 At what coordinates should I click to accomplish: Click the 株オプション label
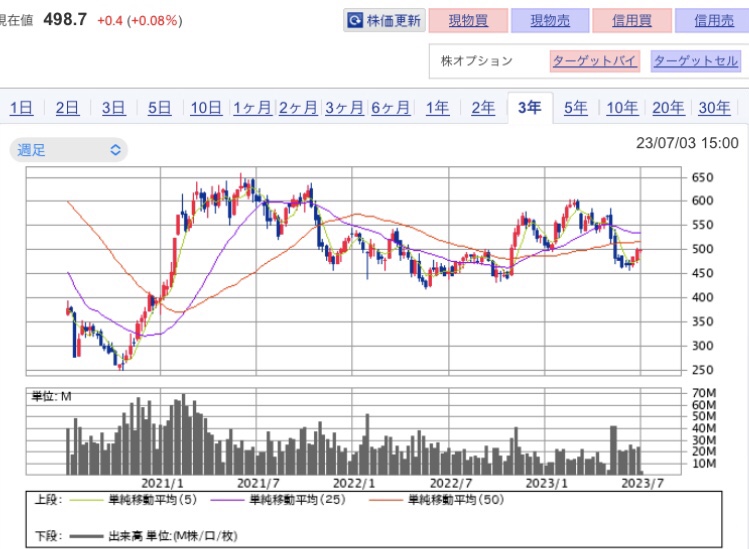coord(476,61)
